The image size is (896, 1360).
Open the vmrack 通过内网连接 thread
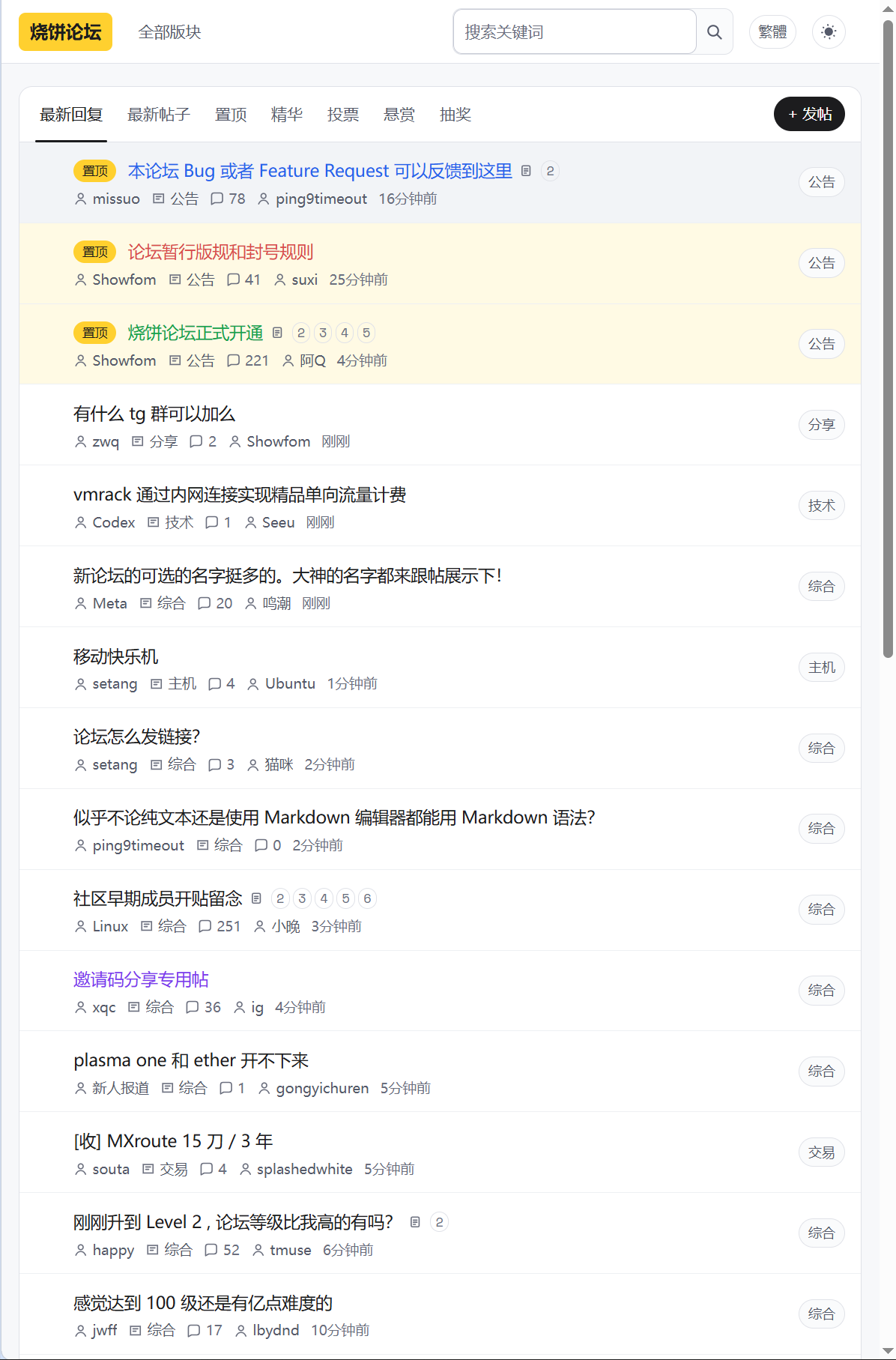(x=240, y=495)
